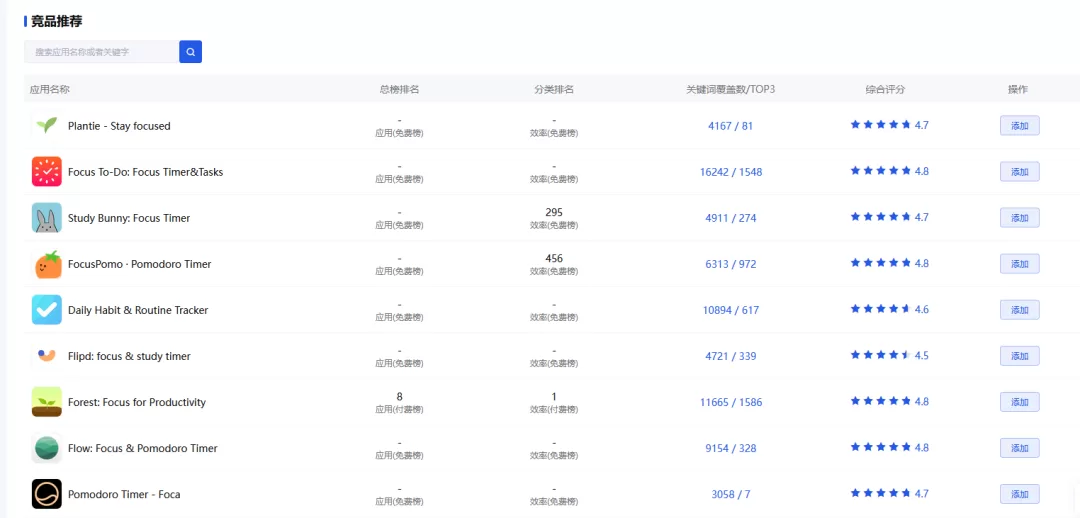The width and height of the screenshot is (1080, 518).
Task: Open keyword coverage 4167 / 81 link
Action: pyautogui.click(x=731, y=126)
